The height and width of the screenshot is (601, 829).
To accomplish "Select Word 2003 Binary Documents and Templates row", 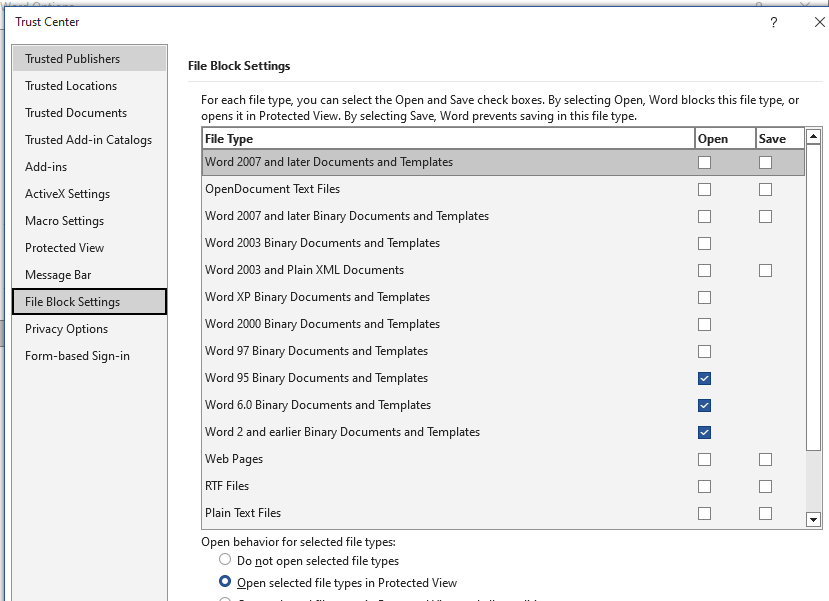I will (x=503, y=243).
